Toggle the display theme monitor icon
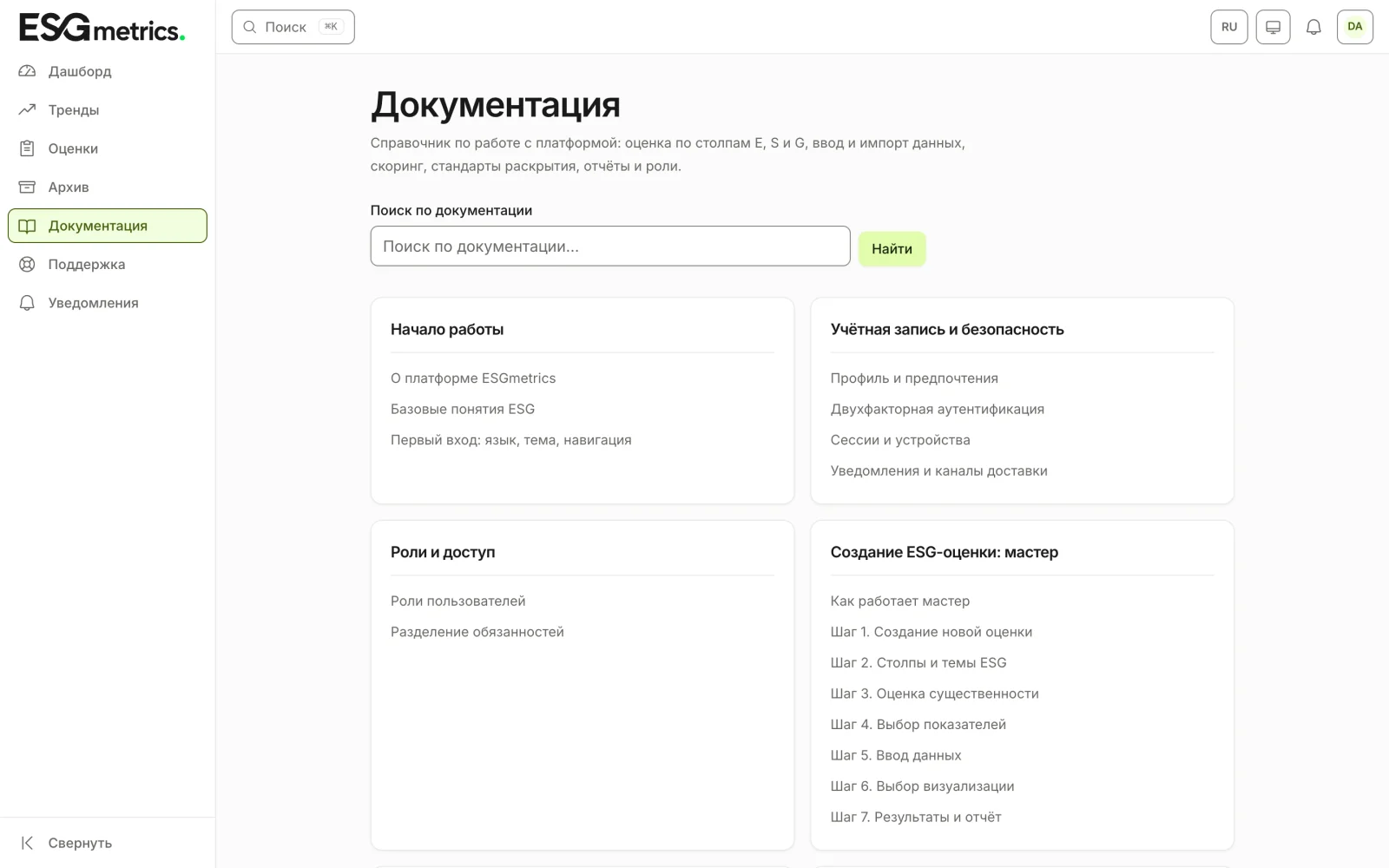This screenshot has width=1389, height=868. pos(1273,27)
